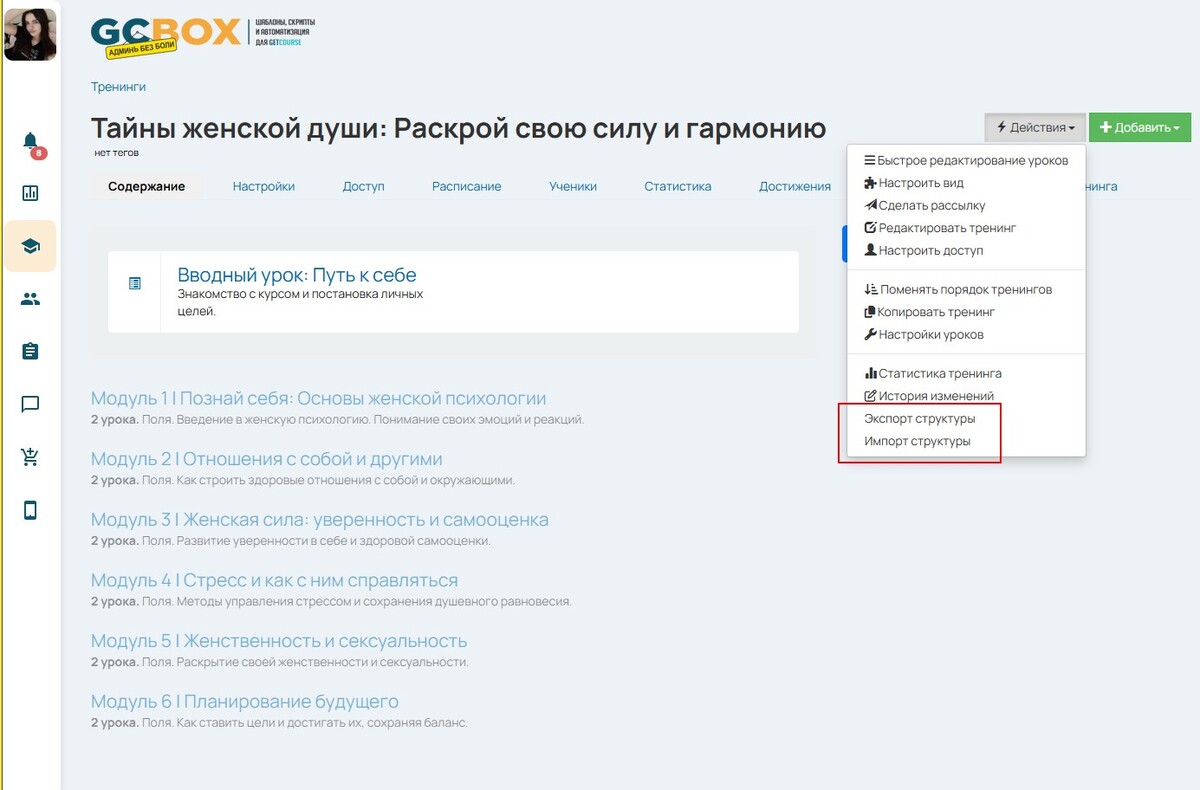Image resolution: width=1200 pixels, height=790 pixels.
Task: Open the analytics chart icon in sidebar
Action: coord(30,193)
